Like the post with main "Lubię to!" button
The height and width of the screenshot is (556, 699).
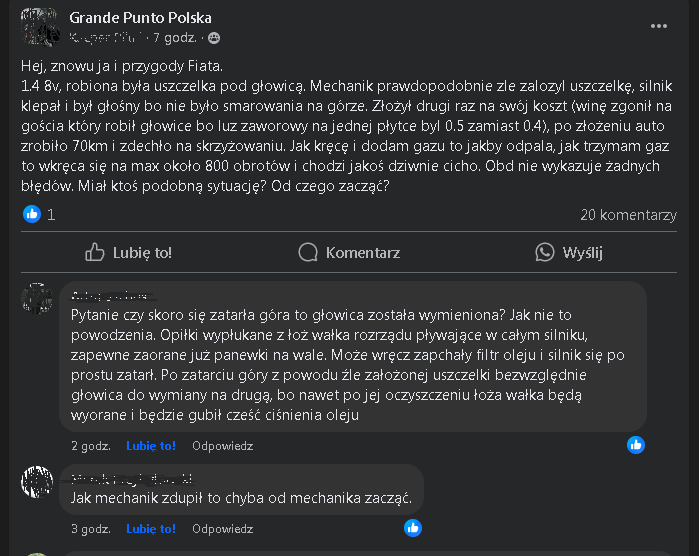tap(129, 253)
